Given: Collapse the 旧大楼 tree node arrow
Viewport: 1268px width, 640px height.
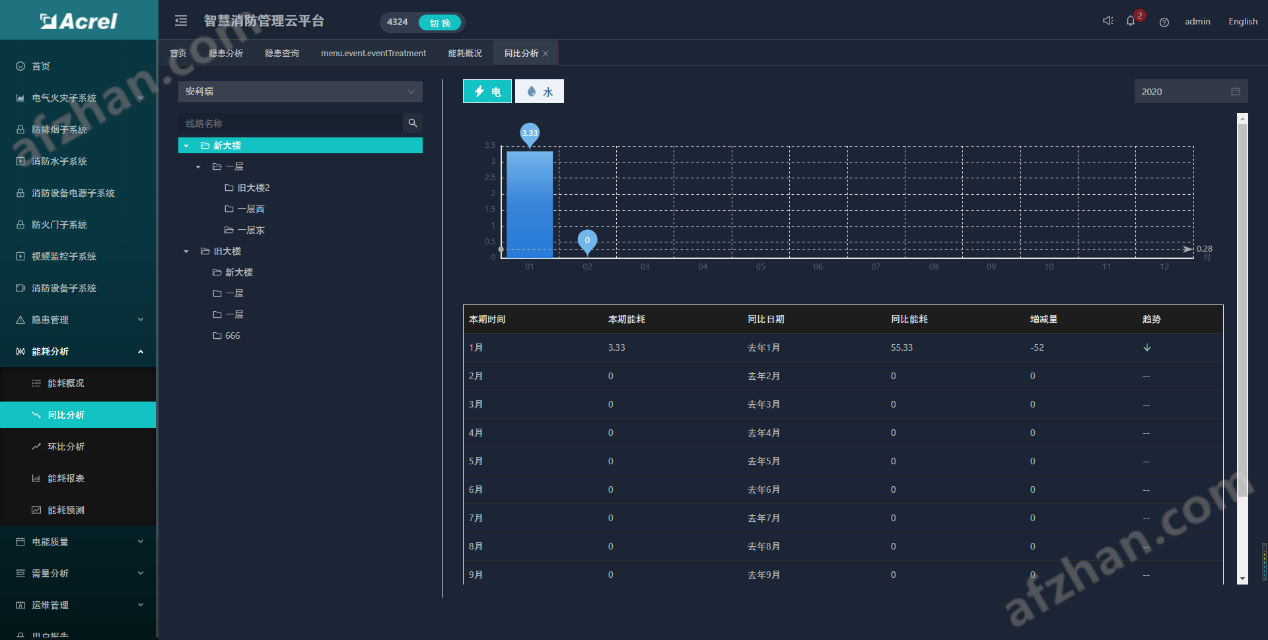Looking at the screenshot, I should tap(186, 252).
